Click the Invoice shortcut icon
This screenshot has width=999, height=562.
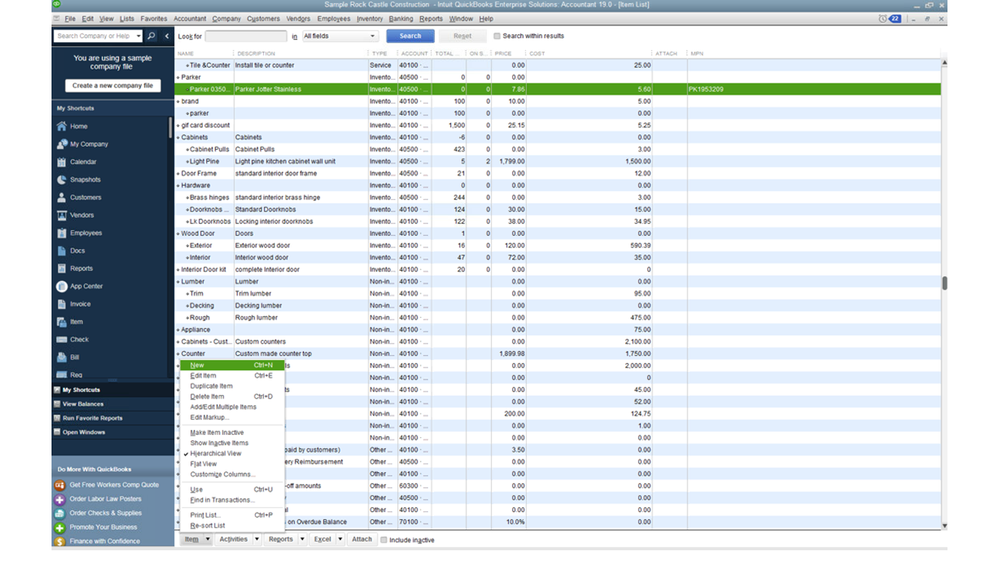coord(62,304)
